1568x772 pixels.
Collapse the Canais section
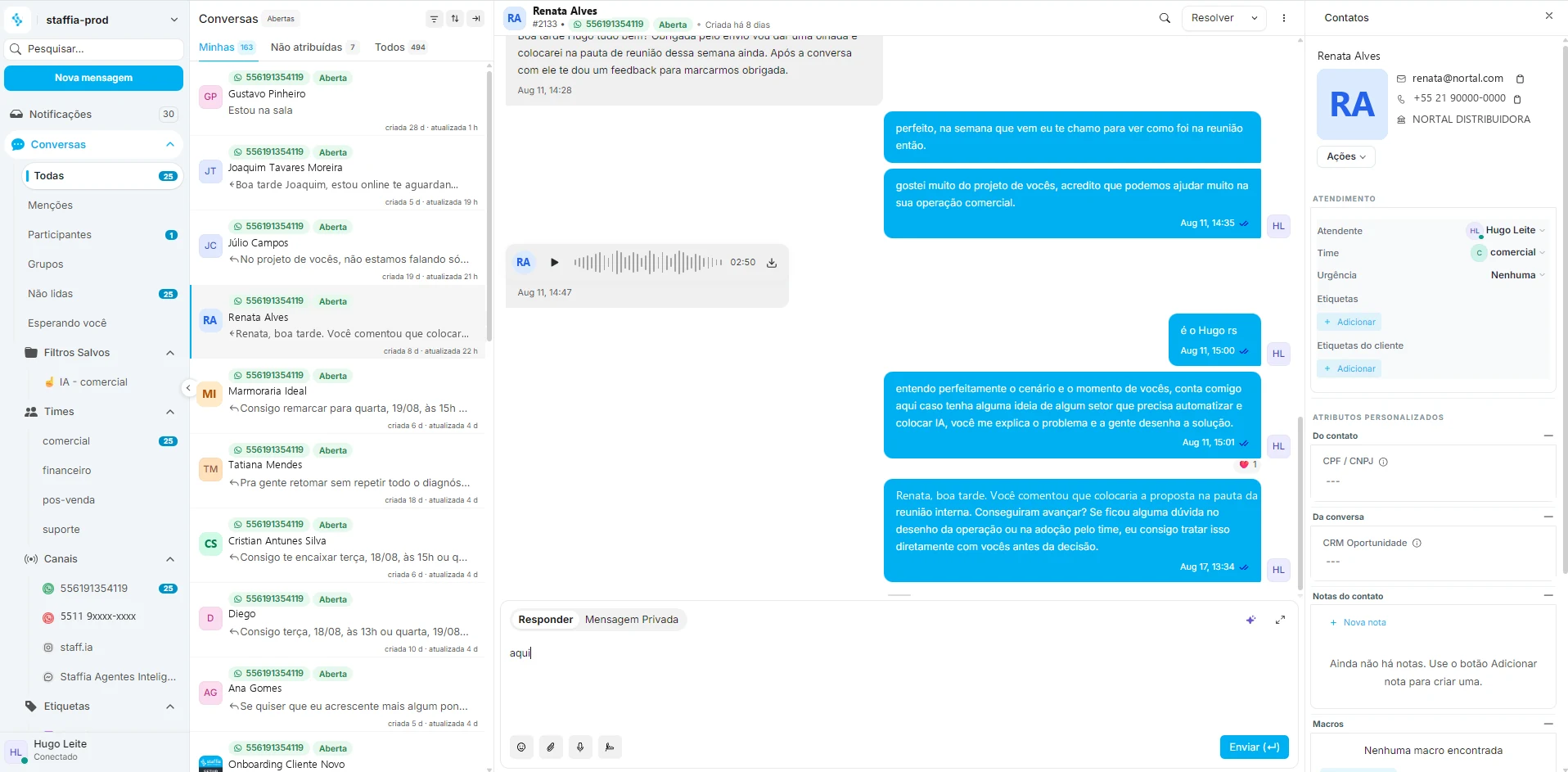pos(169,559)
